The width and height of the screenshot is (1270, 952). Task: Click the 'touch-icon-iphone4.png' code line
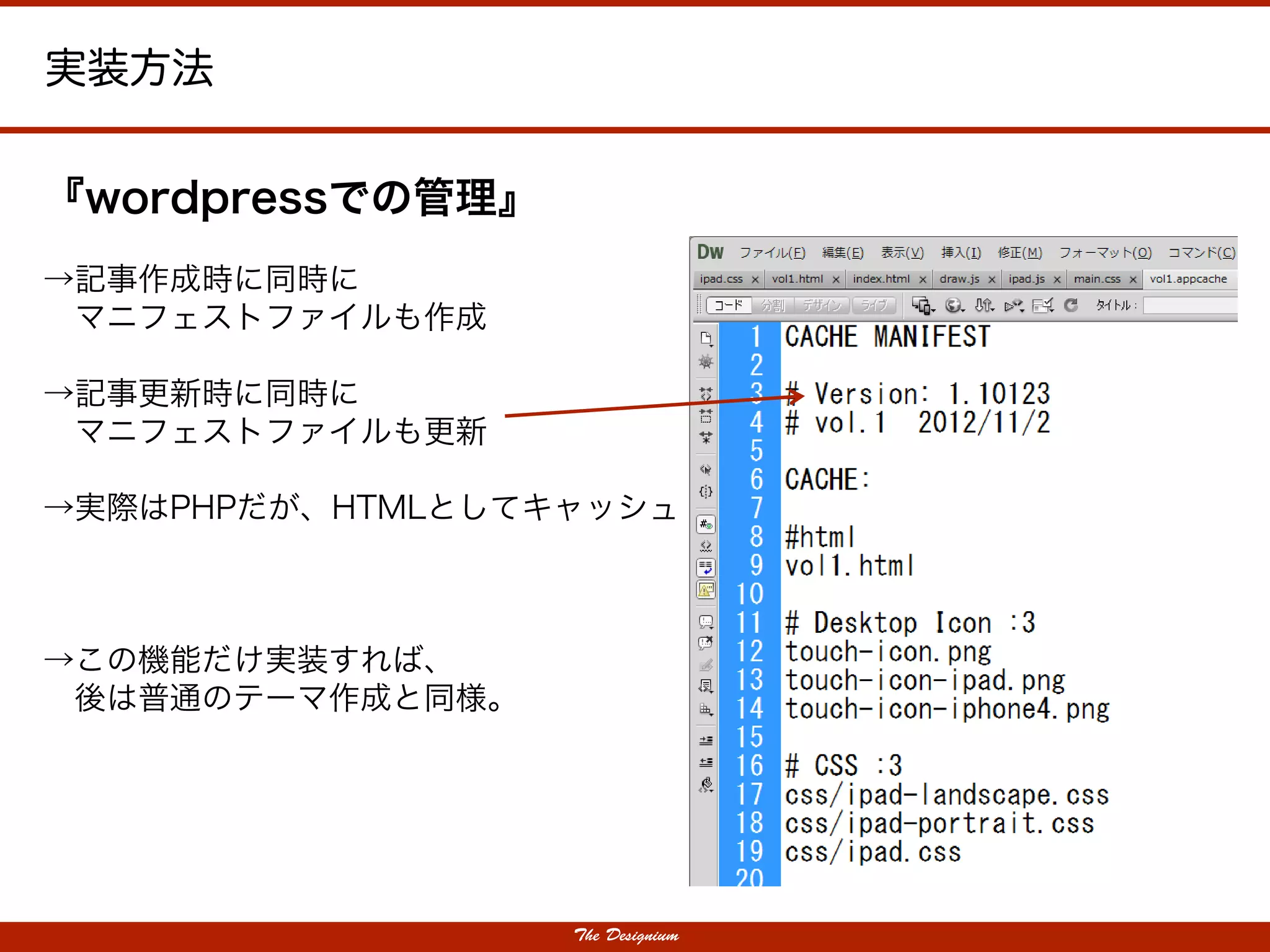[947, 710]
